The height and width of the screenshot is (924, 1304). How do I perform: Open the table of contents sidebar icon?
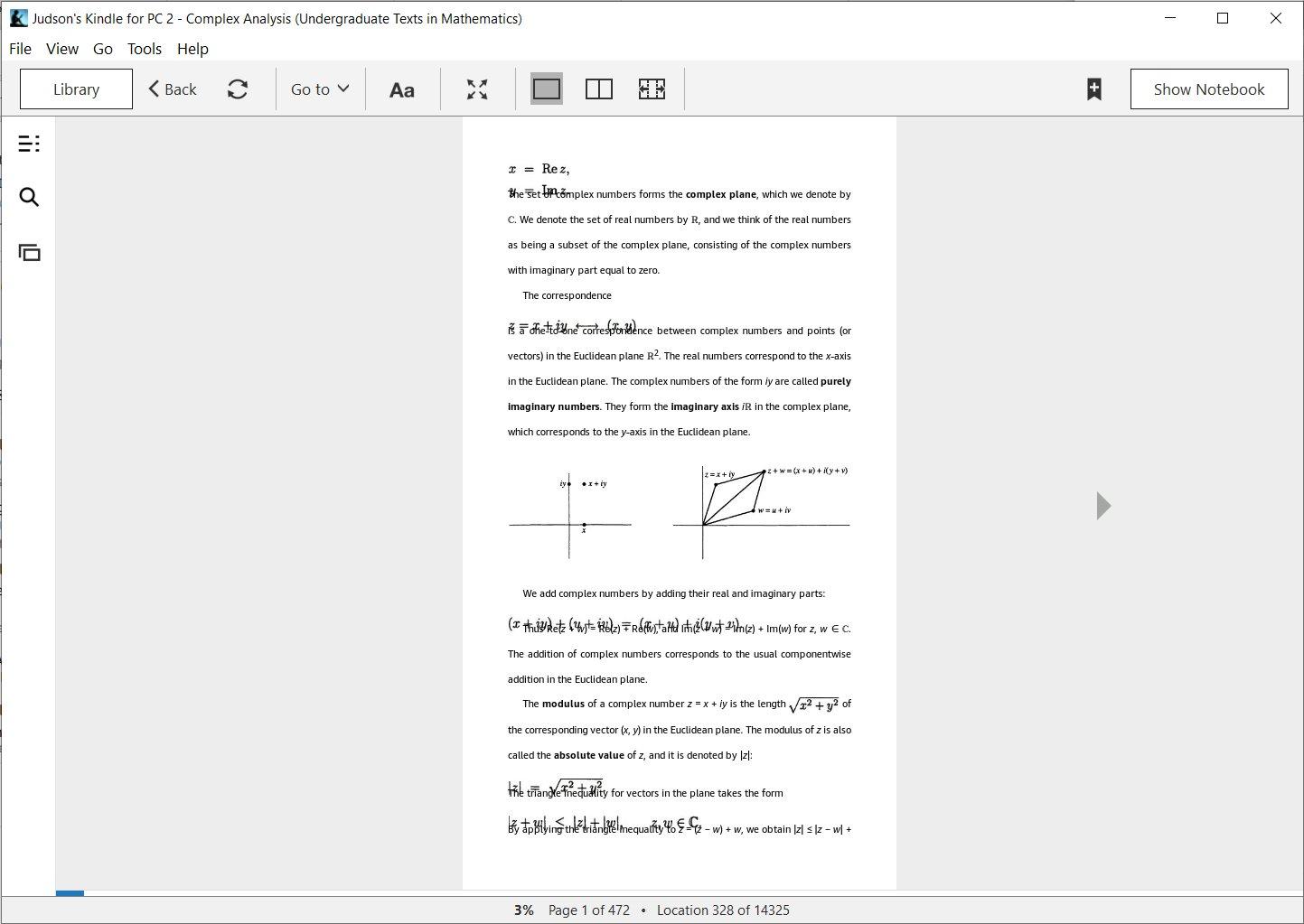[29, 143]
